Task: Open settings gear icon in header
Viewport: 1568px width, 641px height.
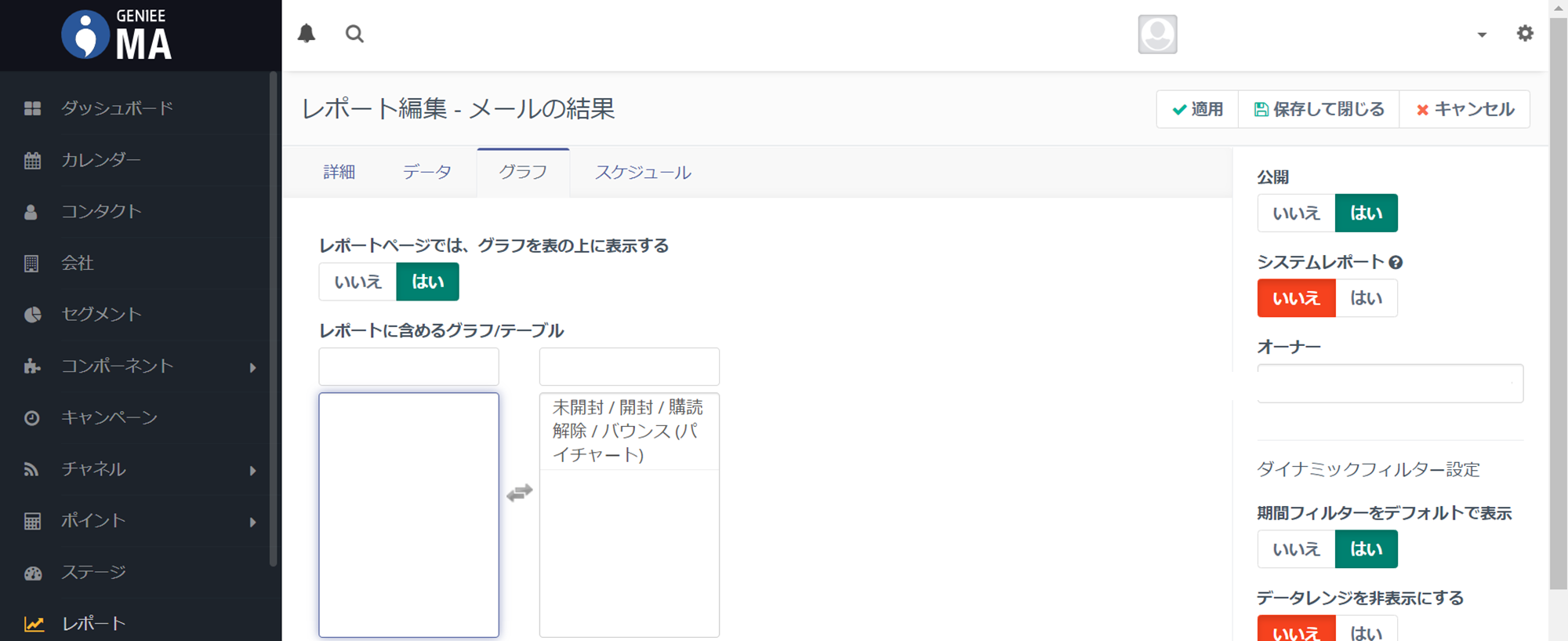Action: point(1524,34)
